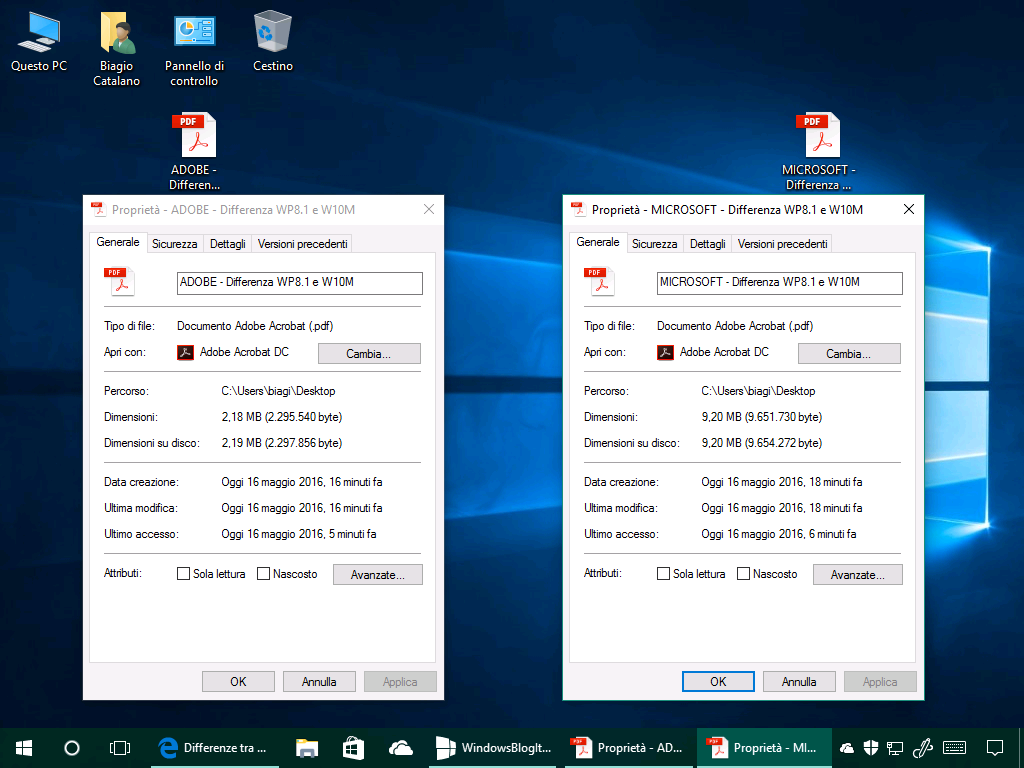This screenshot has height=768, width=1024.
Task: Click OneDrive cloud icon in system tray
Action: 847,748
